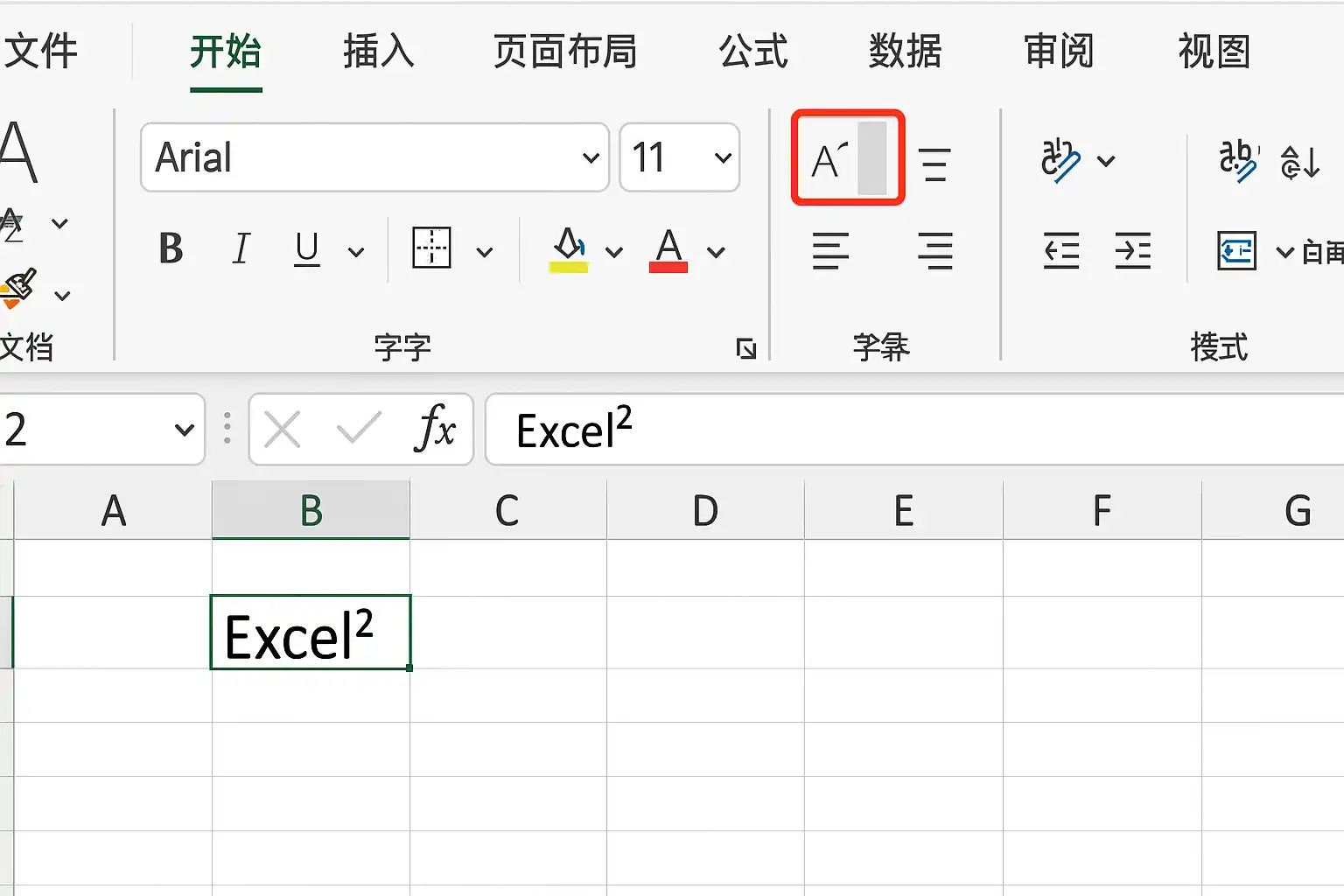Open the 公式 ribbon tab

[x=753, y=52]
